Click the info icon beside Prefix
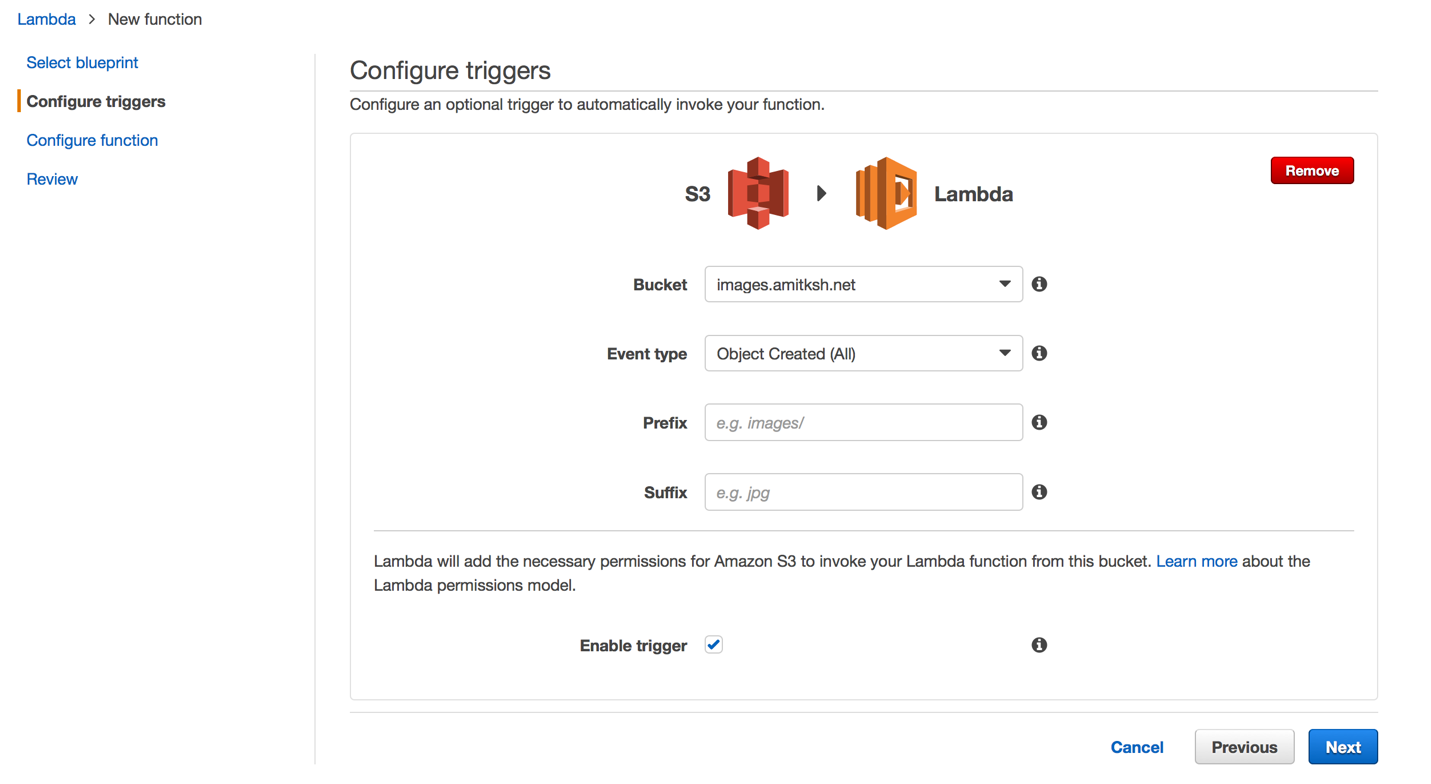This screenshot has height=784, width=1431. 1039,422
